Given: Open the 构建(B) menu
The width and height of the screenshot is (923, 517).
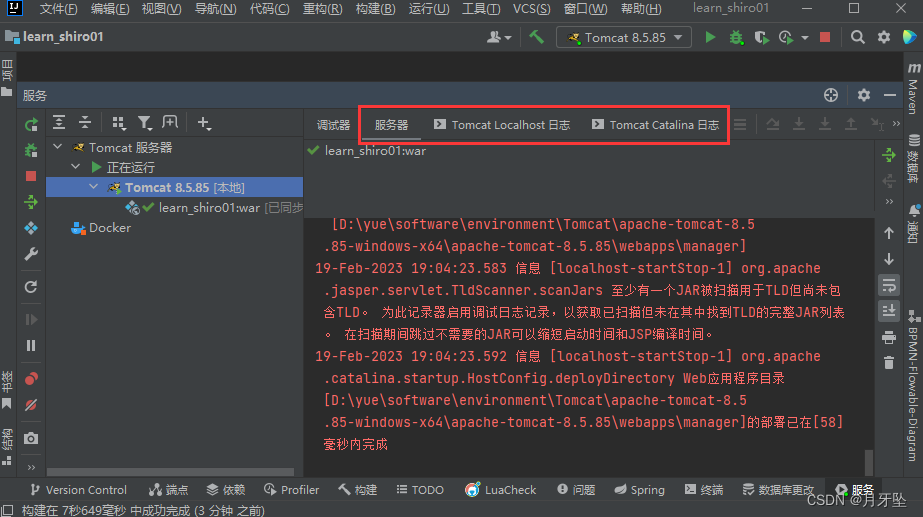Looking at the screenshot, I should coord(376,9).
